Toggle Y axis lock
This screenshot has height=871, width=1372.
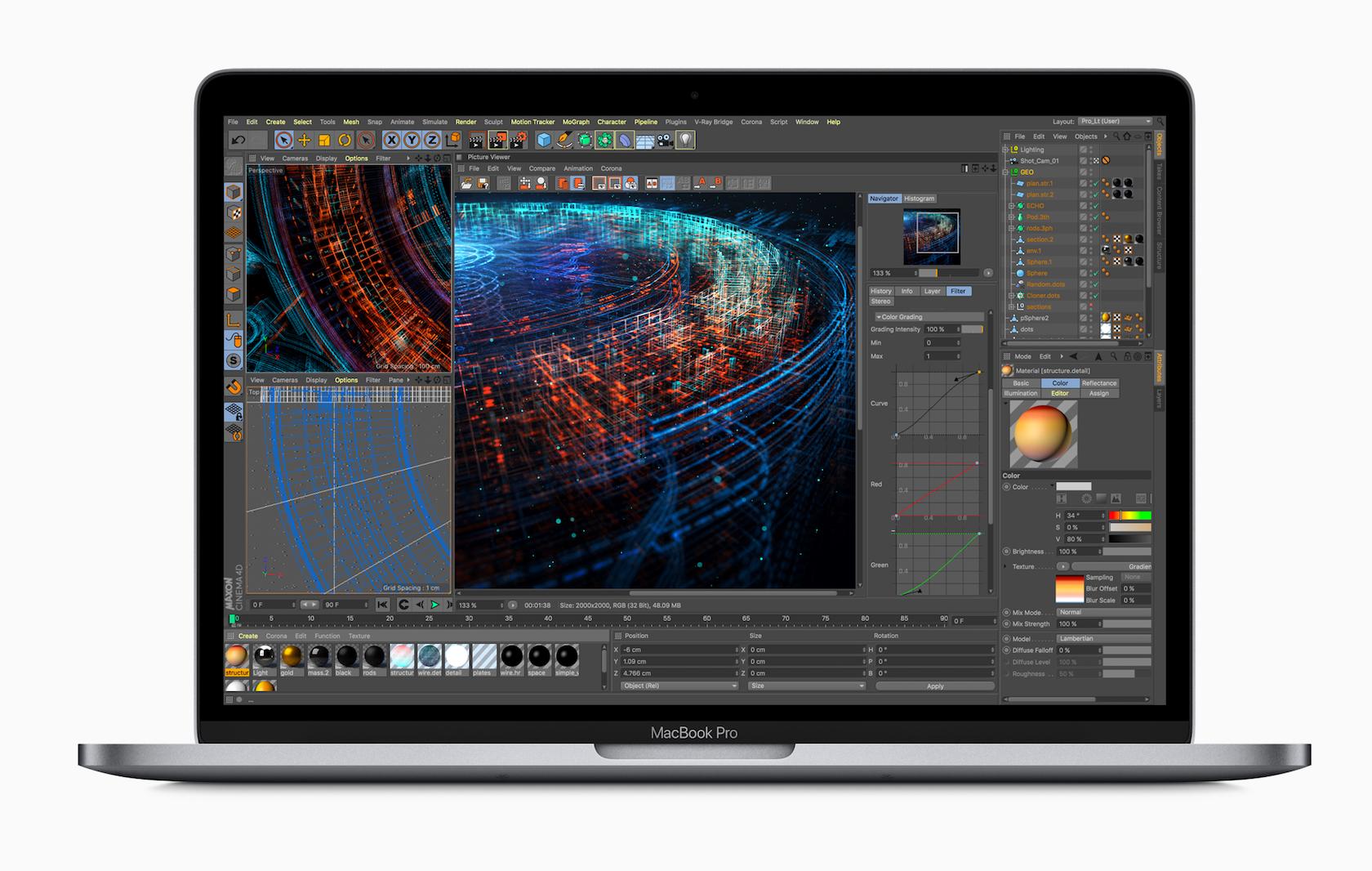point(412,141)
